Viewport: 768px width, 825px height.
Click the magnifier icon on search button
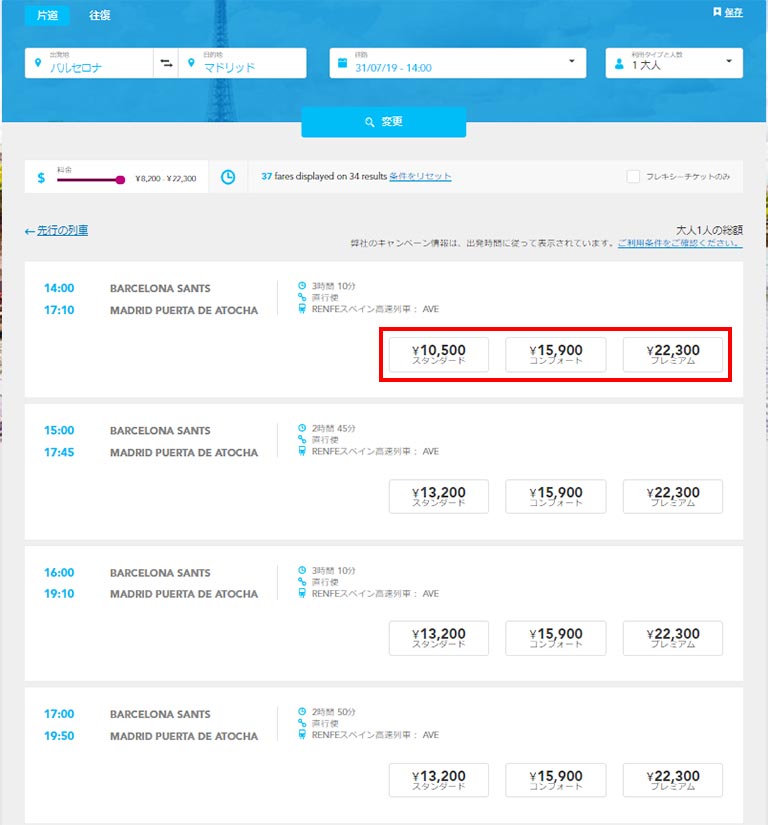coord(370,122)
